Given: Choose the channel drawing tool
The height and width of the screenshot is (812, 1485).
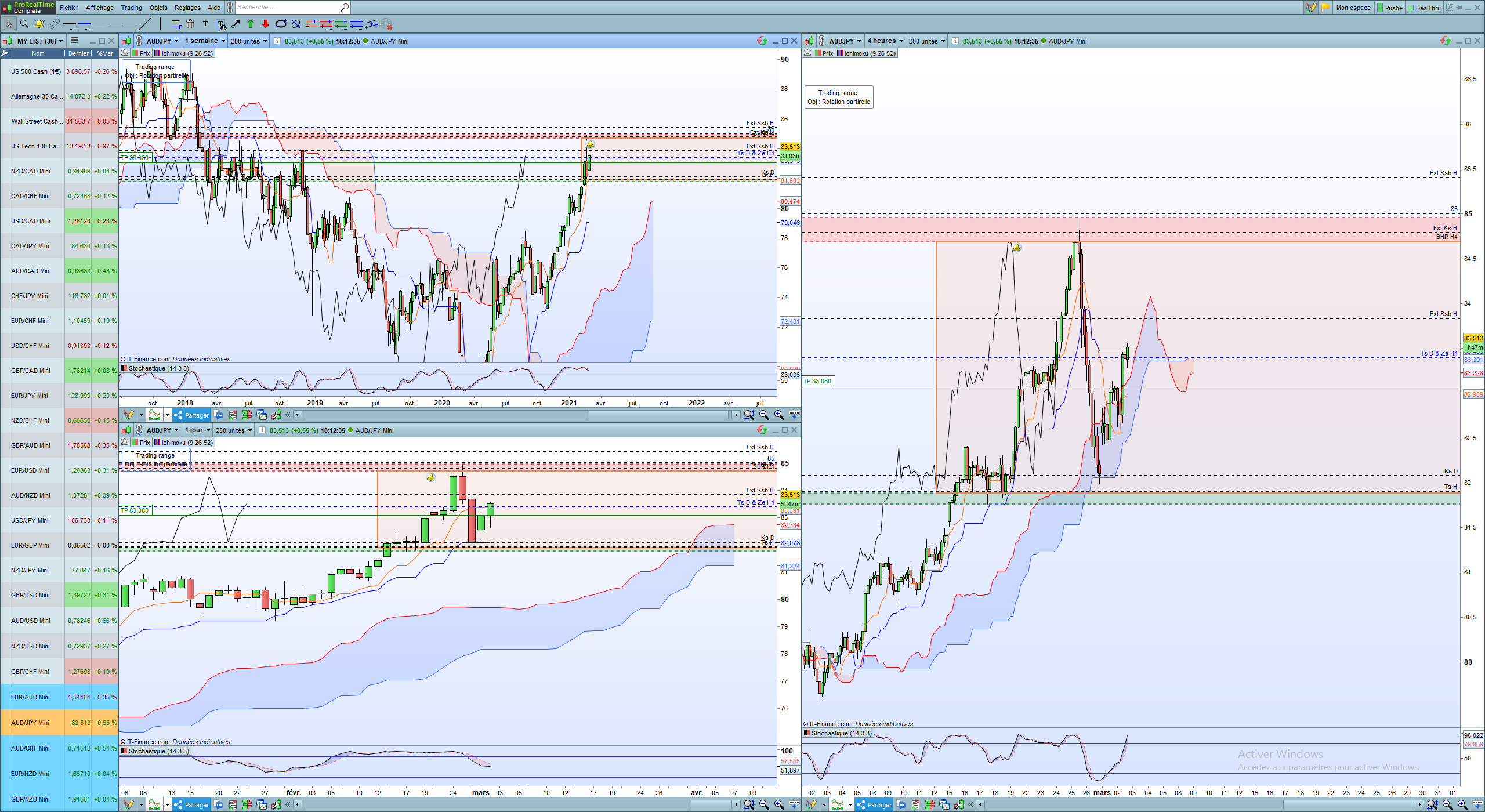Looking at the screenshot, I should pos(371,24).
